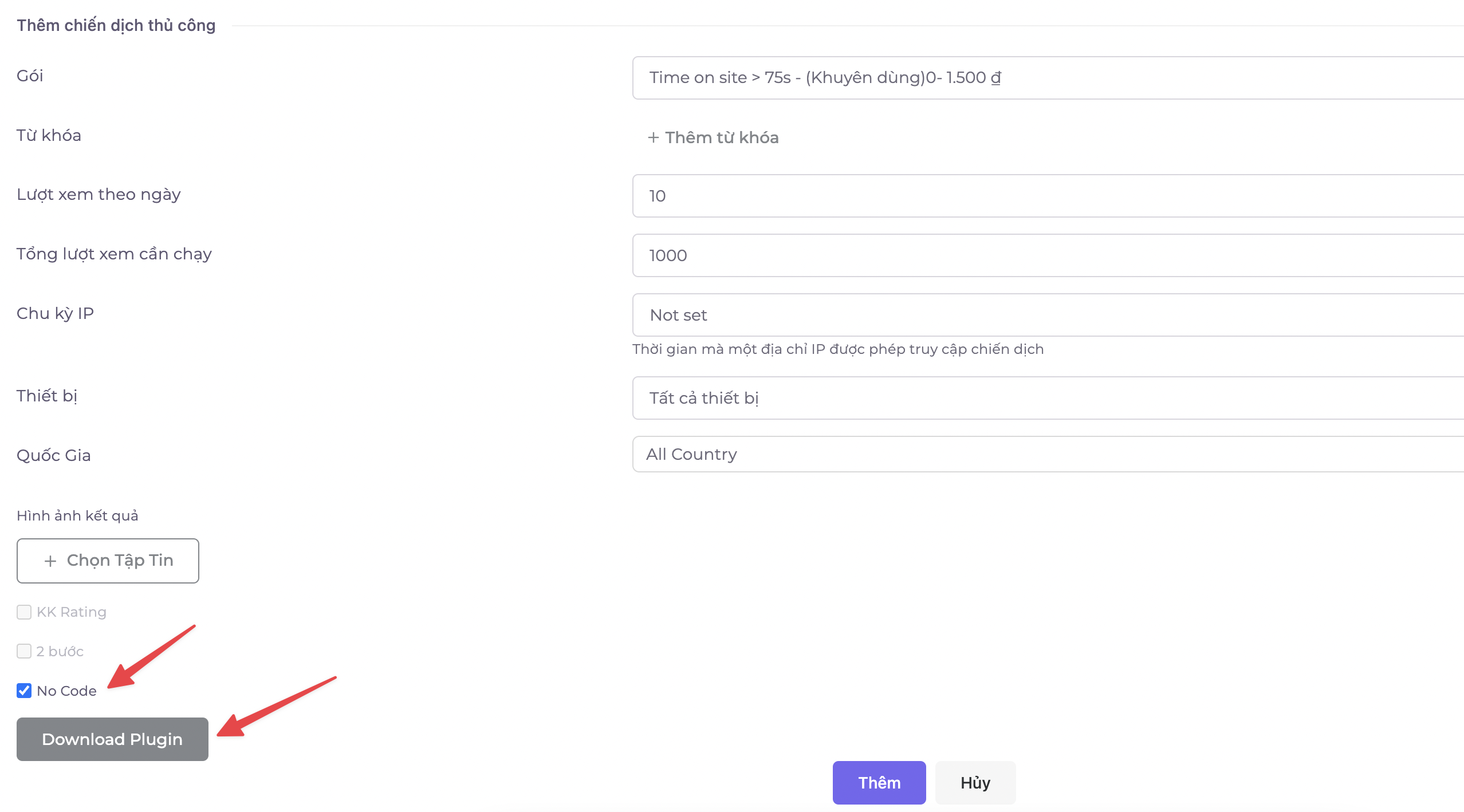Click the Thêm từ khóa add-keyword link
The height and width of the screenshot is (812, 1464).
tap(713, 137)
